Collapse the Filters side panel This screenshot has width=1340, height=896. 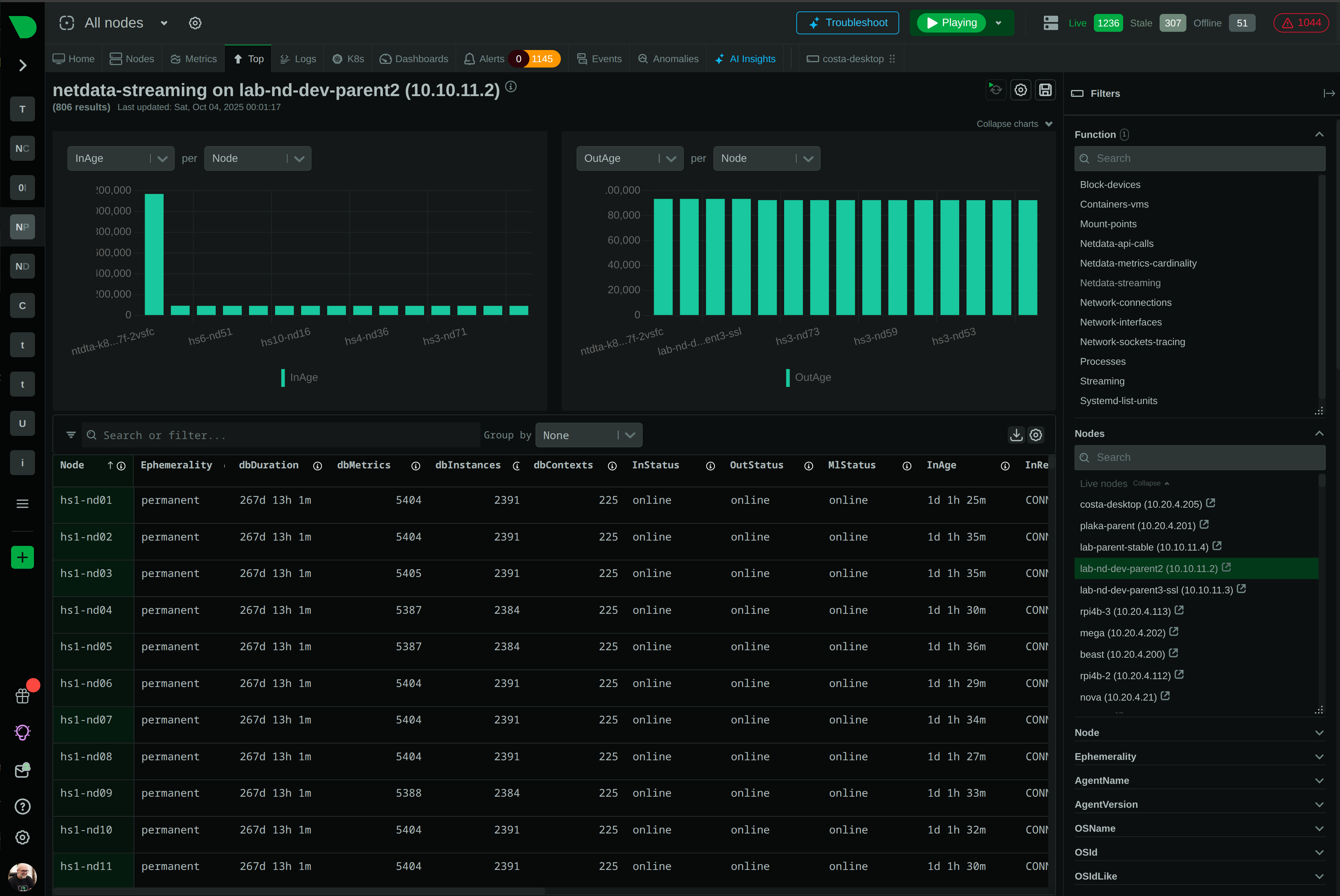[x=1329, y=93]
